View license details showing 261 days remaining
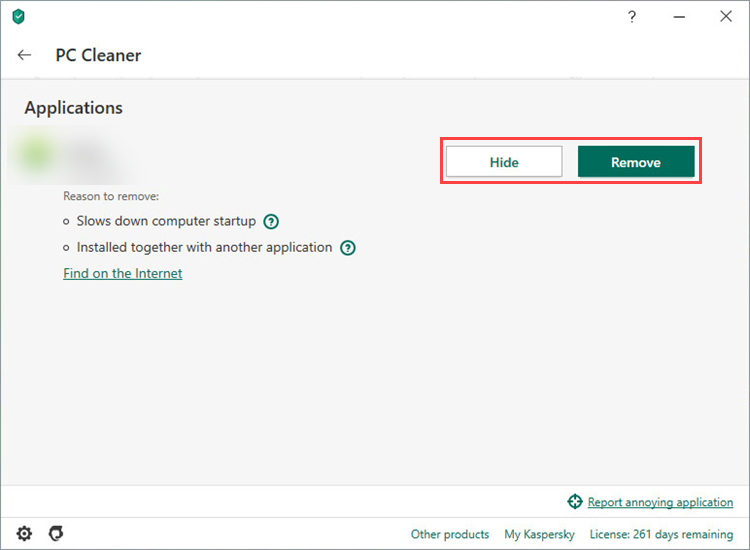The height and width of the screenshot is (550, 750). pyautogui.click(x=661, y=534)
